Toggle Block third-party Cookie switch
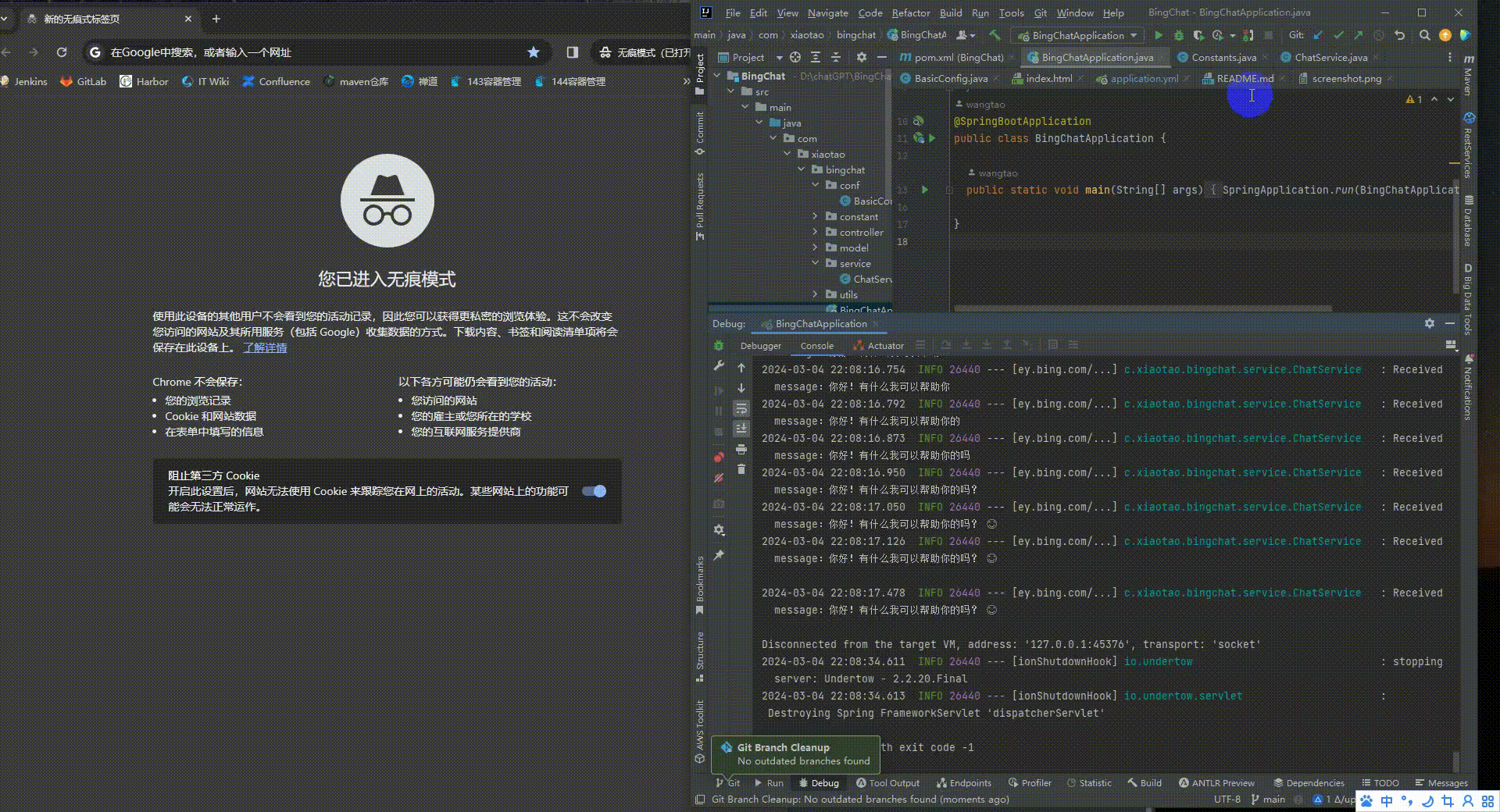This screenshot has width=1500, height=812. click(594, 491)
